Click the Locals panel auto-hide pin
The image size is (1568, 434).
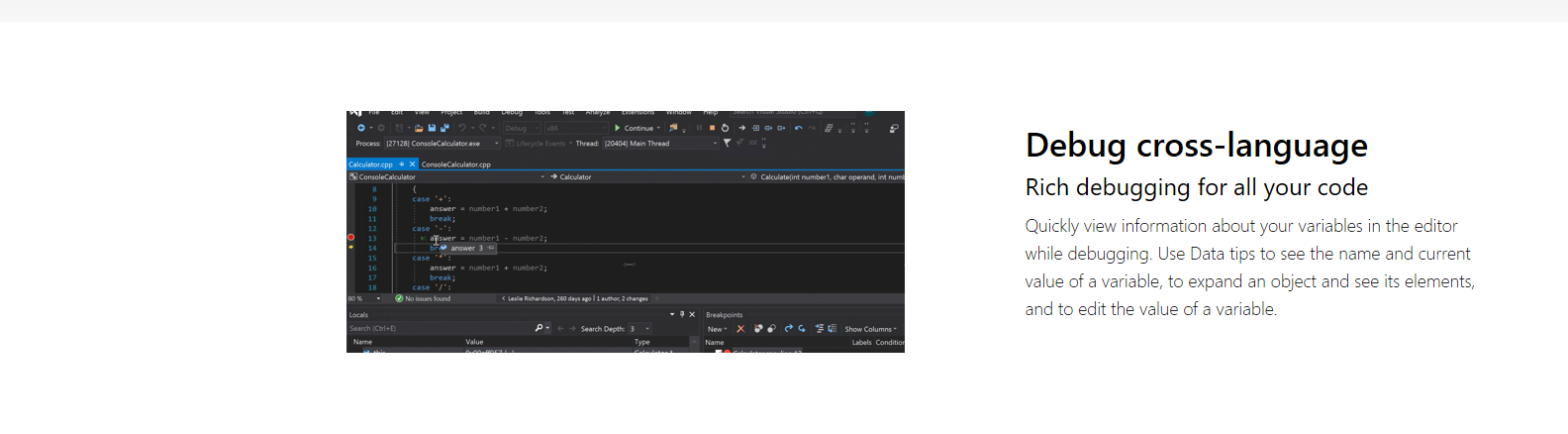pos(682,314)
